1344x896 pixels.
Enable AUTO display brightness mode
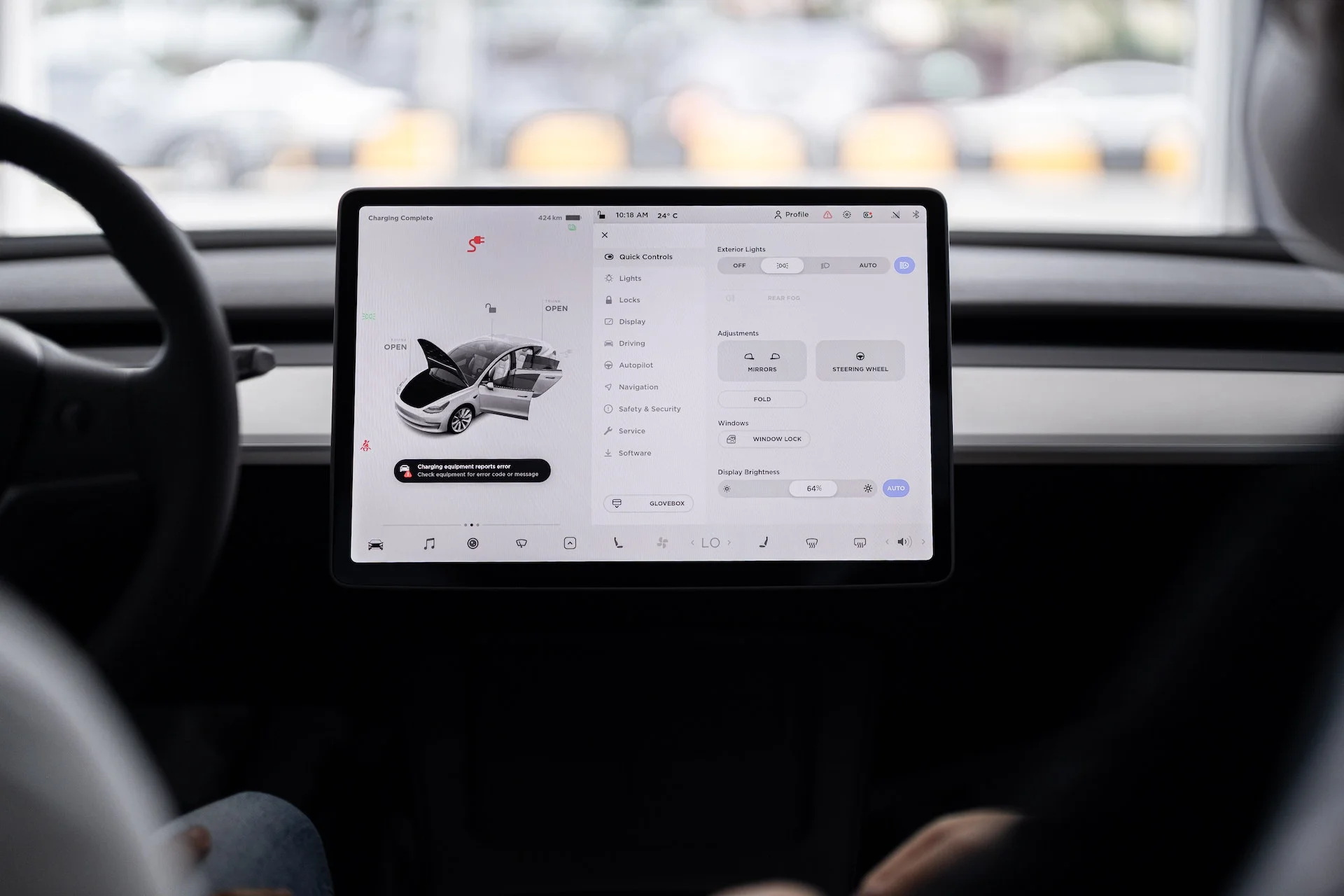click(897, 488)
